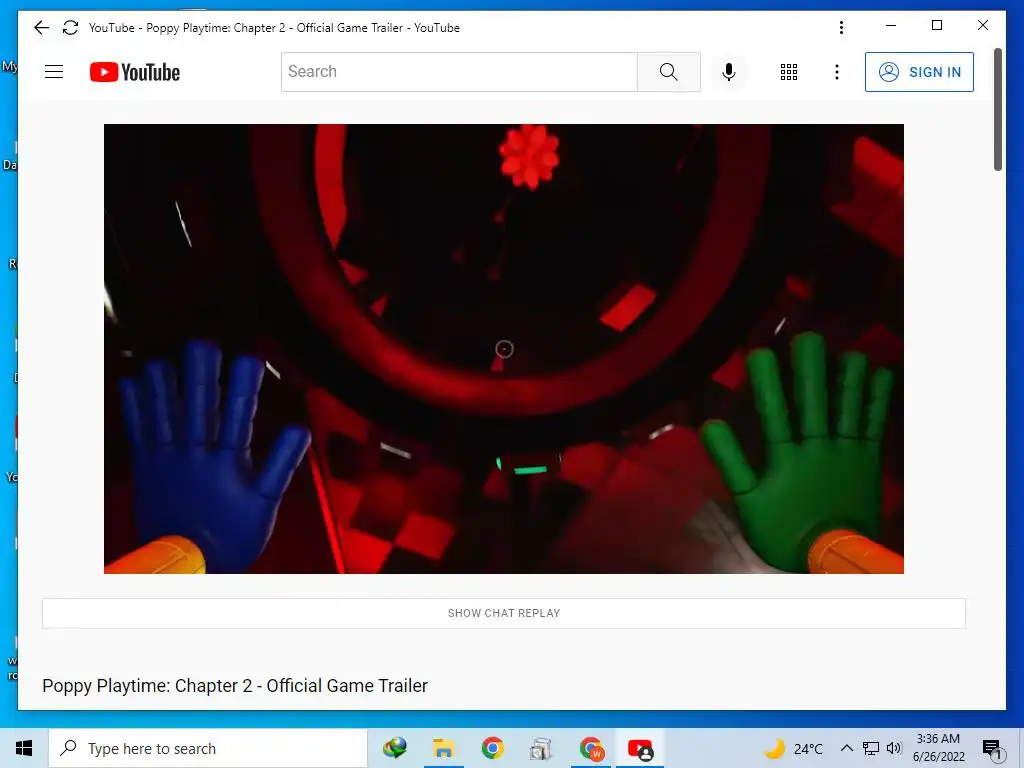Maximize the YouTube app window
Viewport: 1024px width, 768px height.
point(937,25)
